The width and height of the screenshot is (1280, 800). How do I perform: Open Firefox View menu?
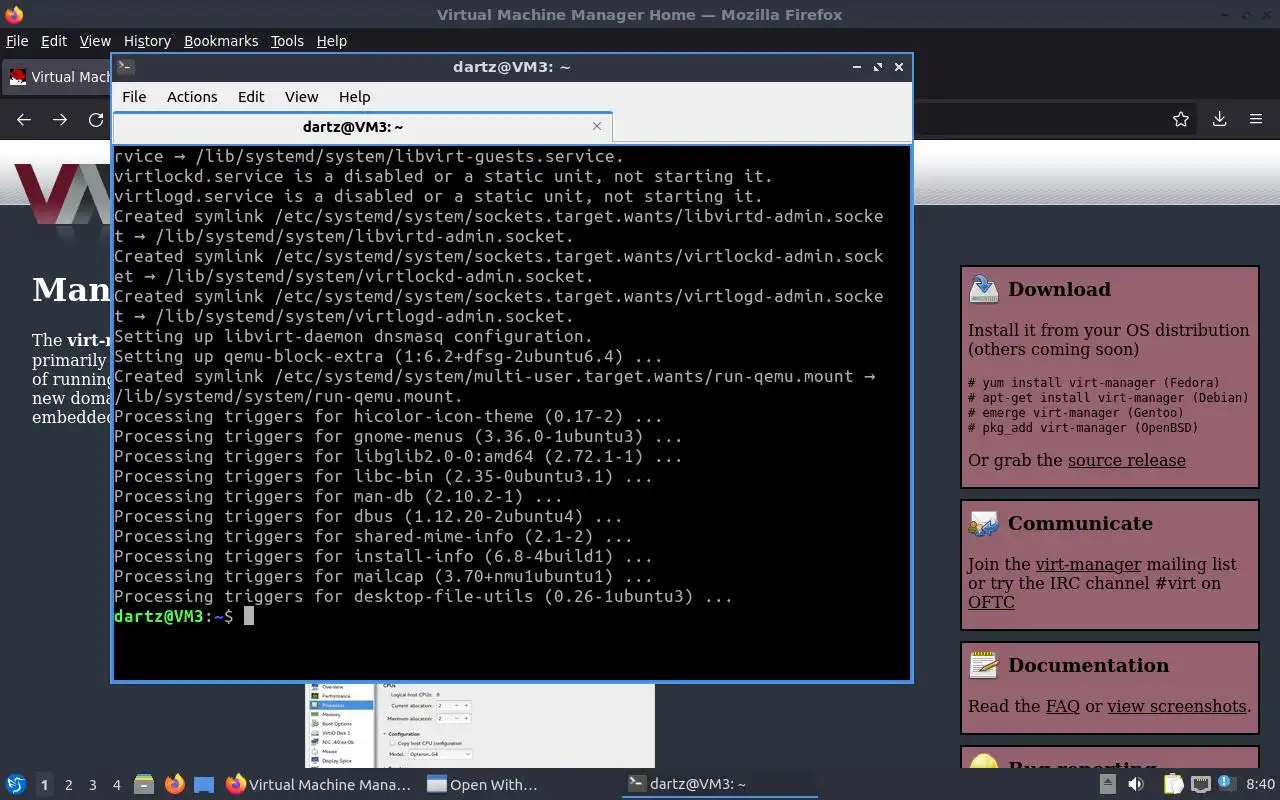coord(95,41)
